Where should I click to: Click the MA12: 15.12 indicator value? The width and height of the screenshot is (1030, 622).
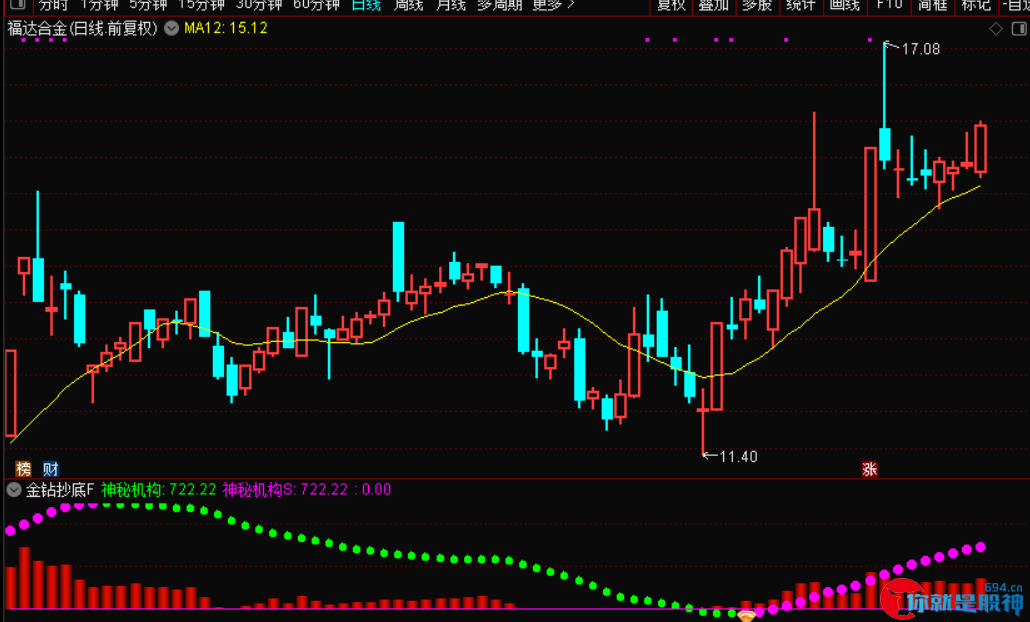click(x=225, y=28)
